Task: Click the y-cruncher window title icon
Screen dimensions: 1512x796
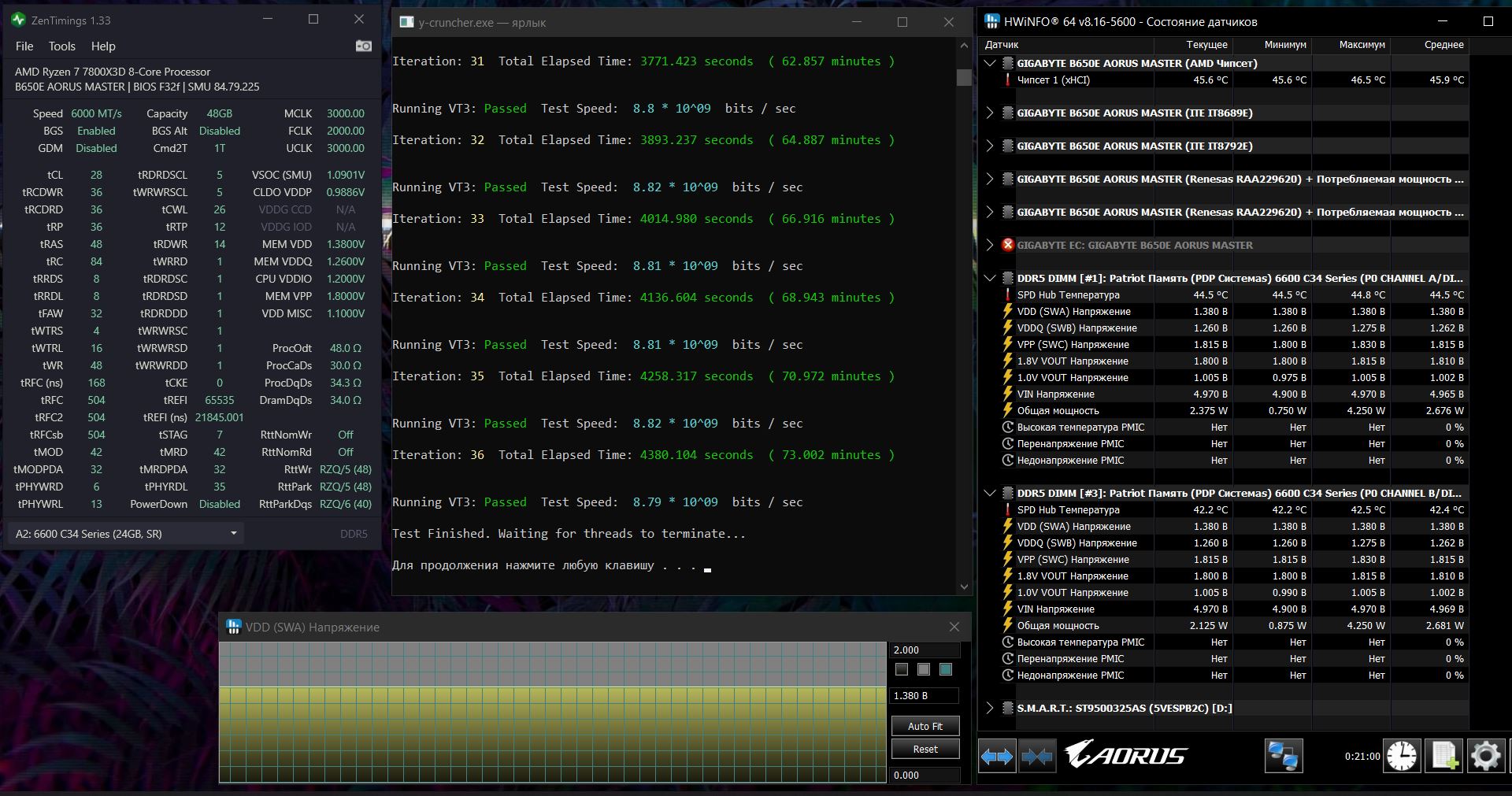Action: point(406,22)
